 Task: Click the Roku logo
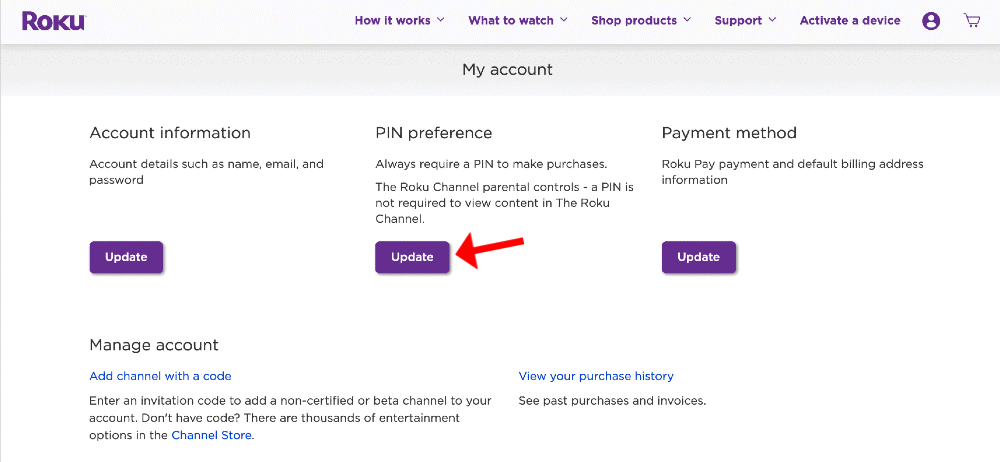pos(53,21)
